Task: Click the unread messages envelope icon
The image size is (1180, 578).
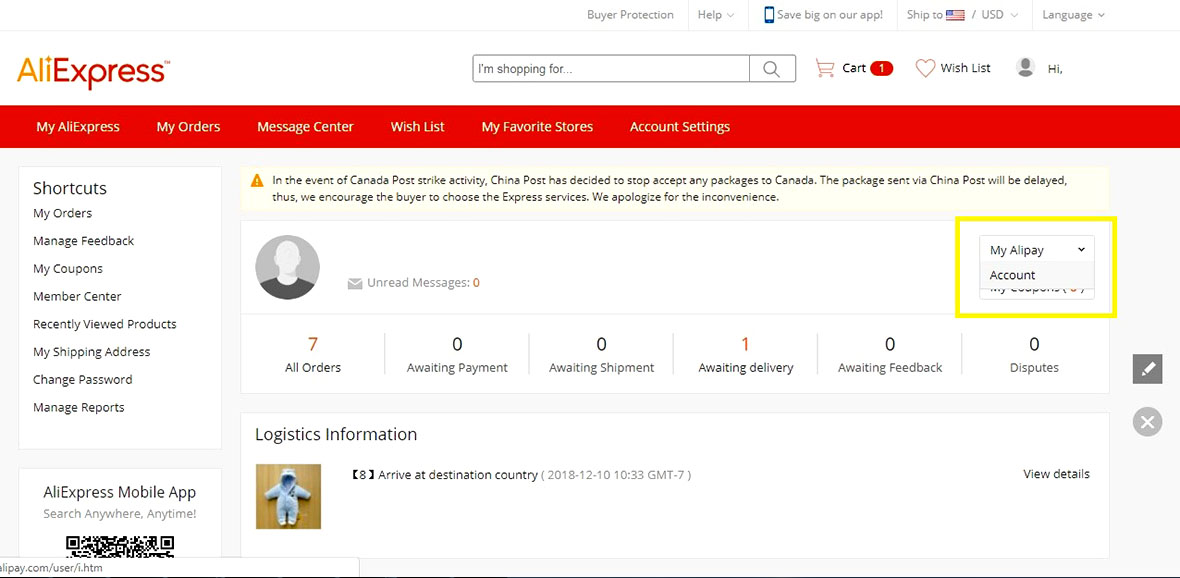Action: coord(355,284)
